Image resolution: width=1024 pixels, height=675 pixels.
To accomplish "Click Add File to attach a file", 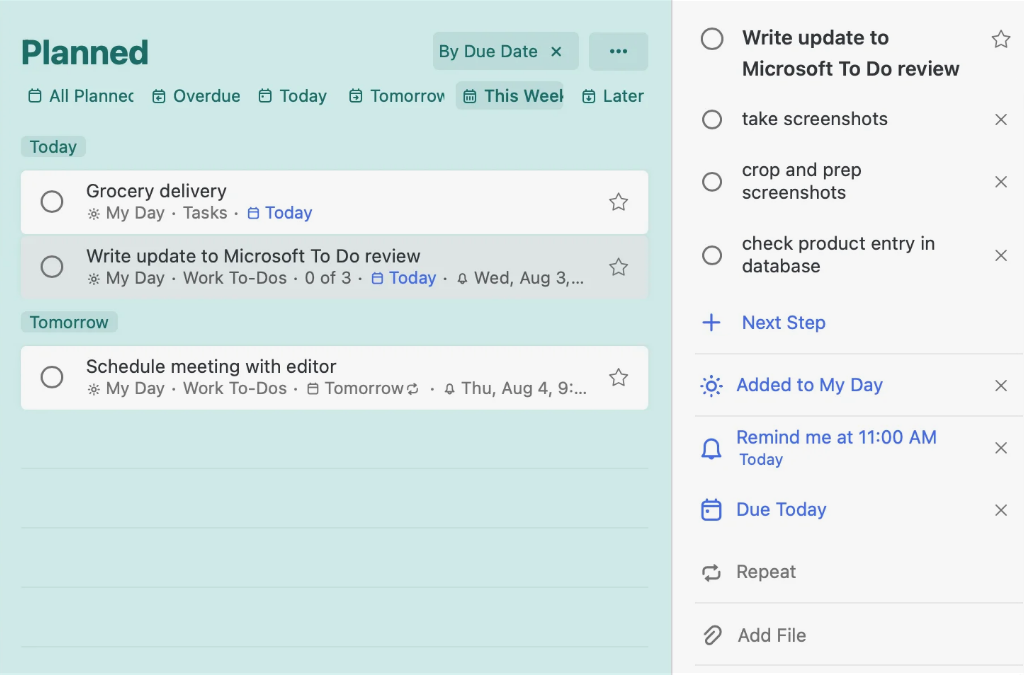I will coord(772,635).
